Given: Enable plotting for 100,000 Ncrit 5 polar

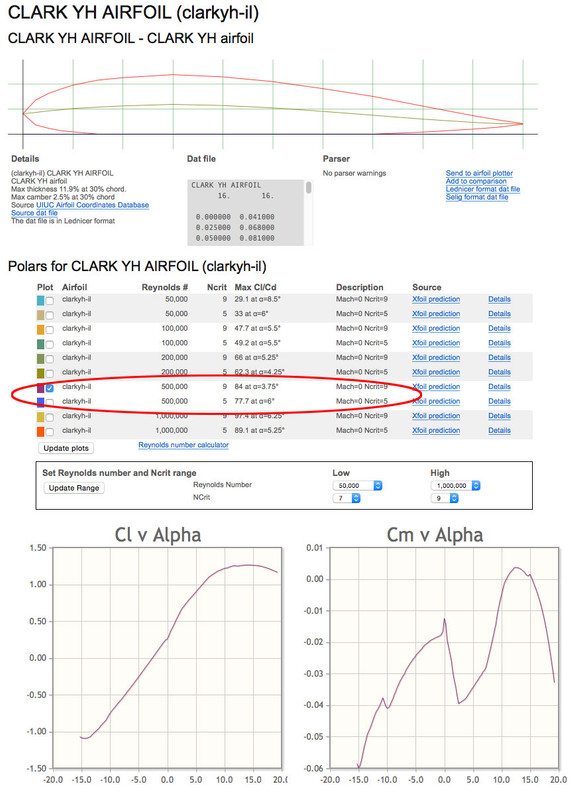Looking at the screenshot, I should (49, 344).
